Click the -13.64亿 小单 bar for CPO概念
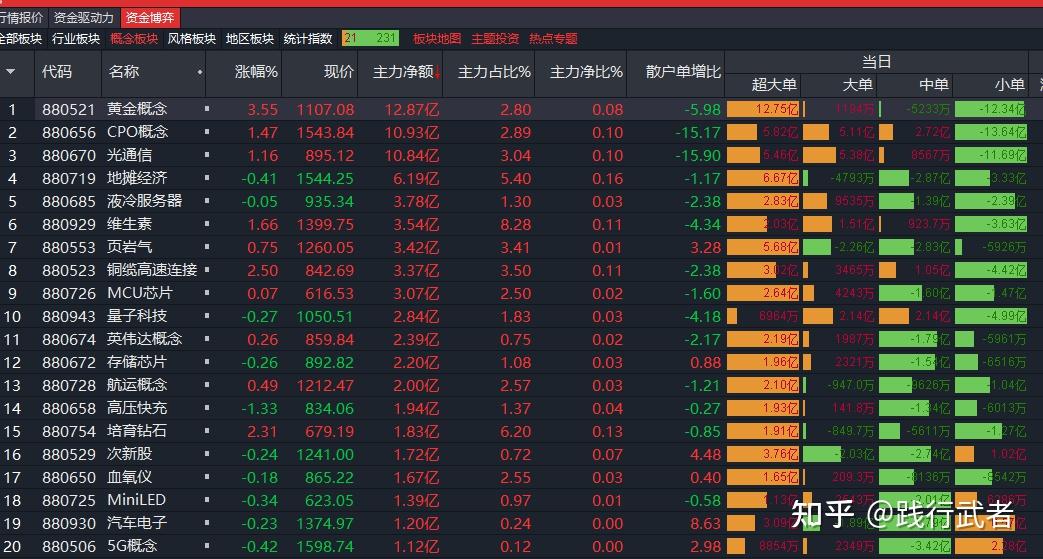This screenshot has height=559, width=1043. (990, 132)
